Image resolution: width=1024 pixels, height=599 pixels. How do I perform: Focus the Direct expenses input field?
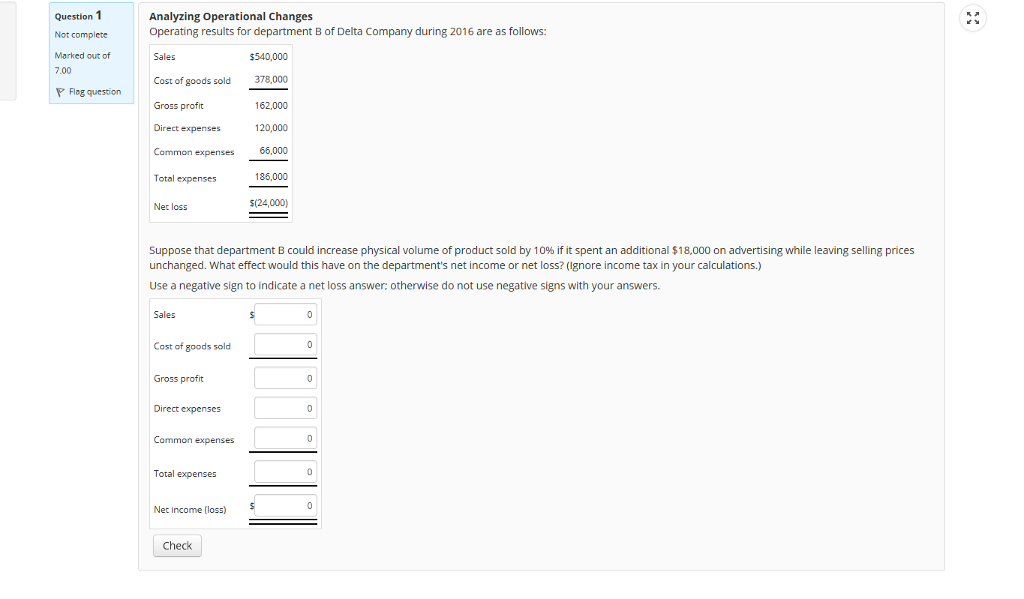[285, 407]
